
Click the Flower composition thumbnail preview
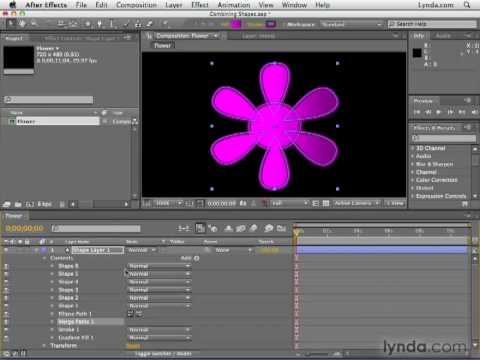[x=19, y=58]
